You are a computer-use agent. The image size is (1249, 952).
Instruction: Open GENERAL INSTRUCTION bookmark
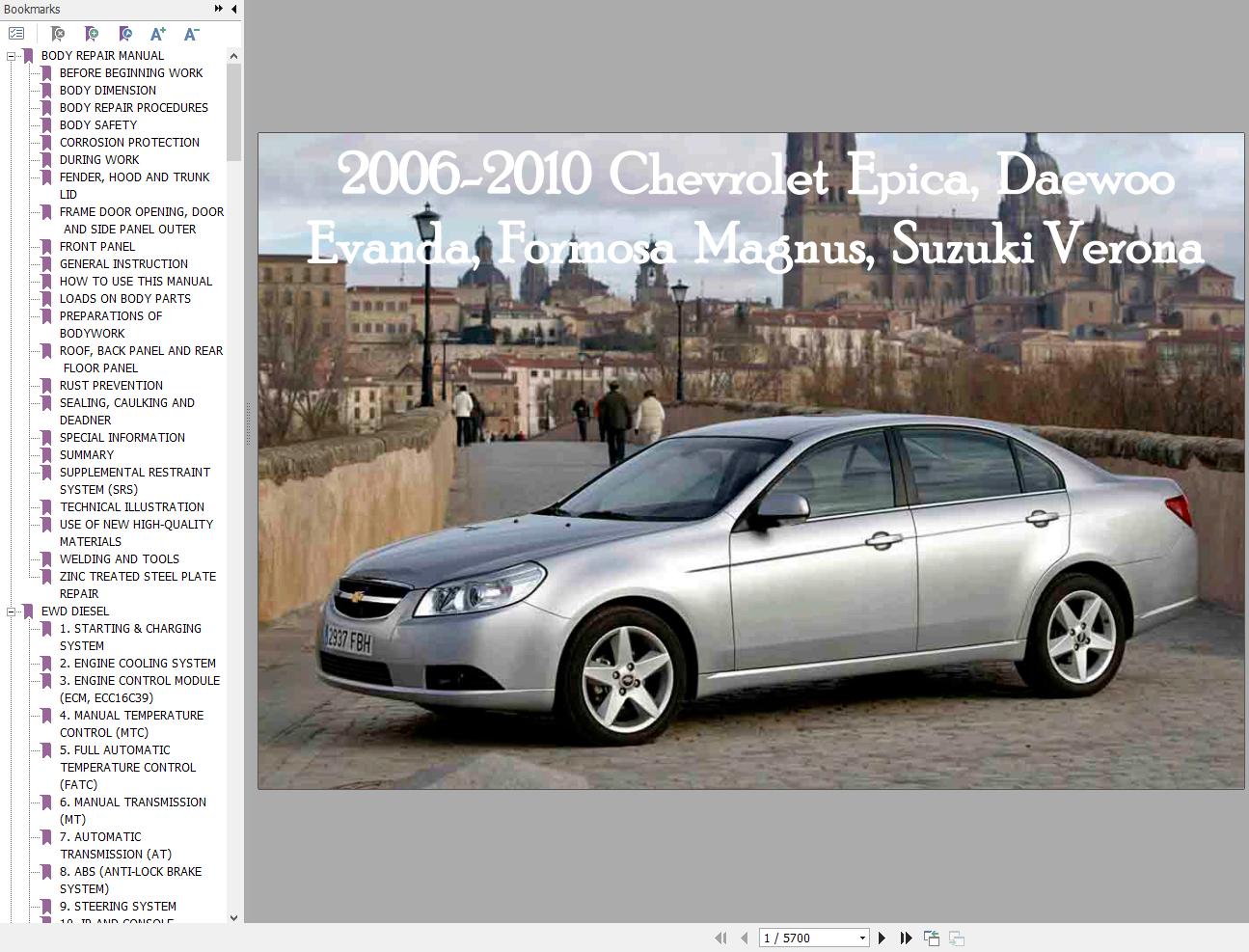tap(123, 264)
